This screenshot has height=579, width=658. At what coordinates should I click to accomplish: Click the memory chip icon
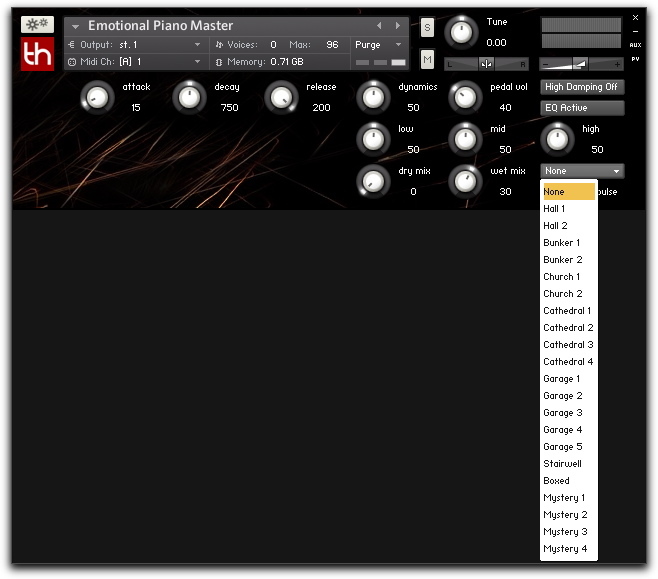(219, 62)
